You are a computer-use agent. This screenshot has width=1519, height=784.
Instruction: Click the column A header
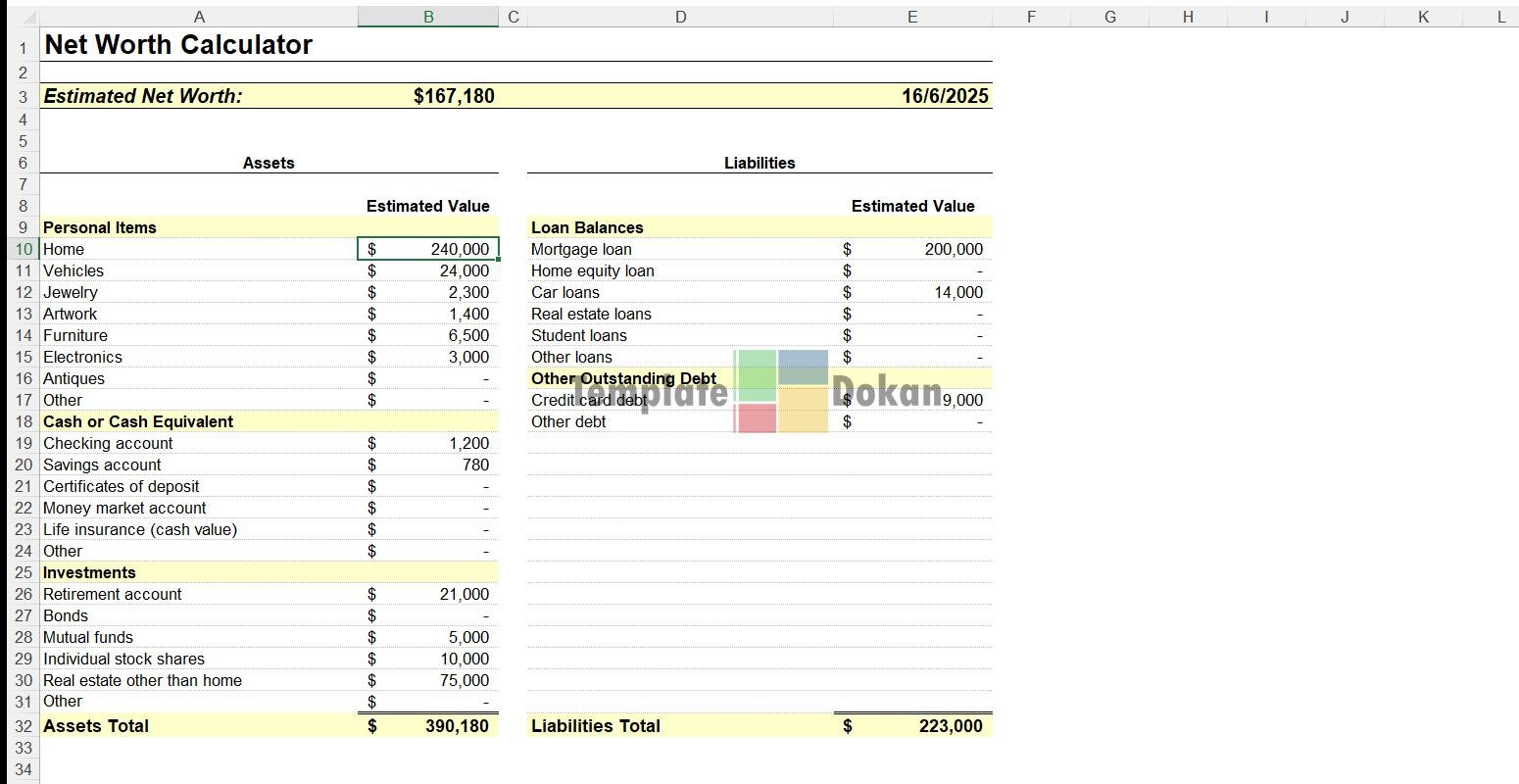coord(199,17)
